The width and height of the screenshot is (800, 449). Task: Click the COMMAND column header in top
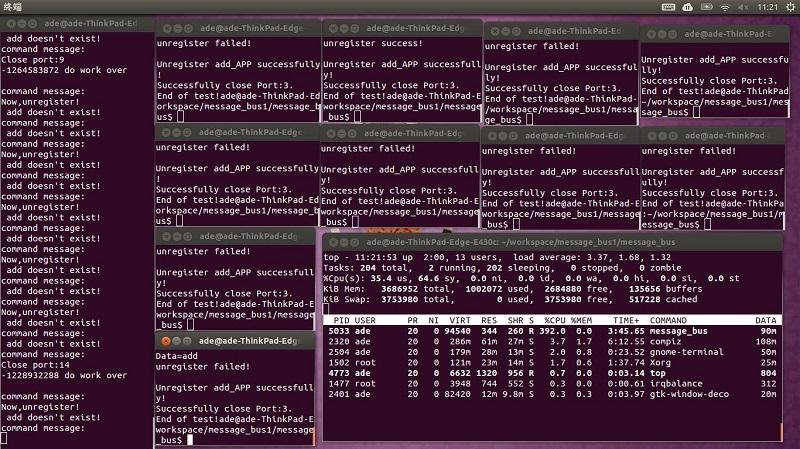pyautogui.click(x=668, y=320)
